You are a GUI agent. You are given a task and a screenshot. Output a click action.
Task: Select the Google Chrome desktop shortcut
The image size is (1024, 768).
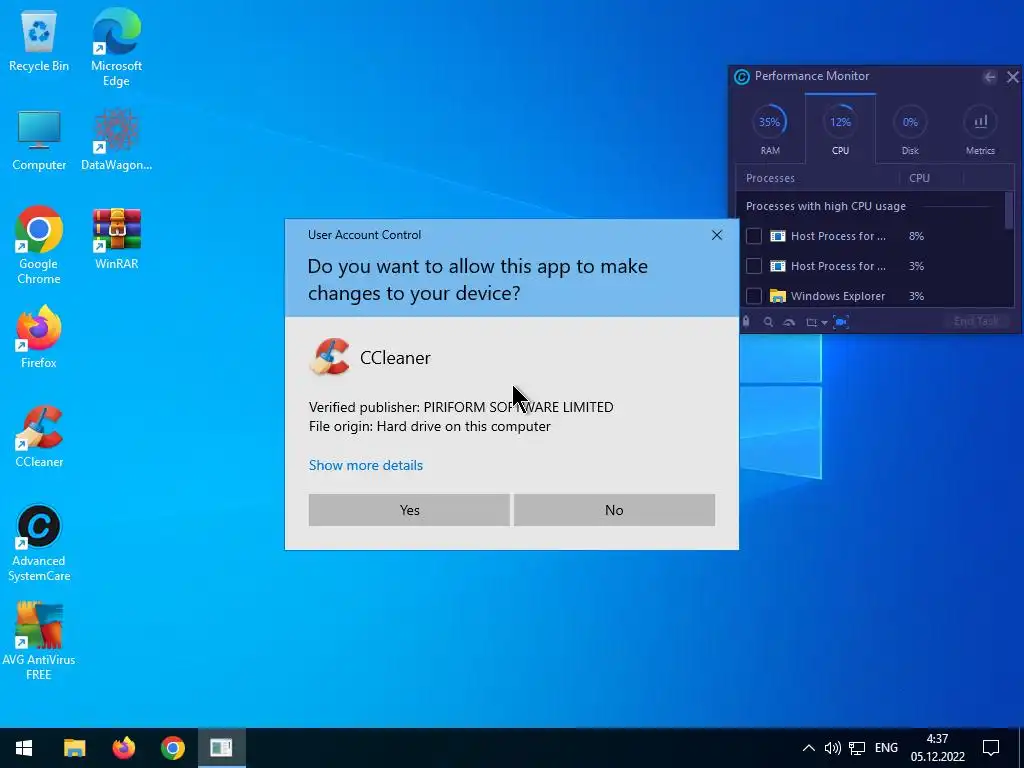(x=39, y=245)
